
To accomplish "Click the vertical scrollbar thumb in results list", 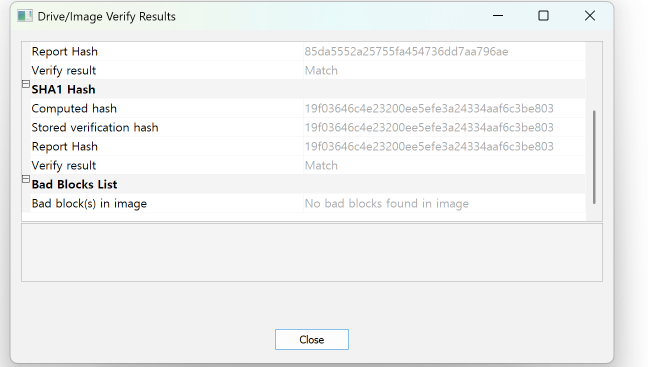I will 594,157.
